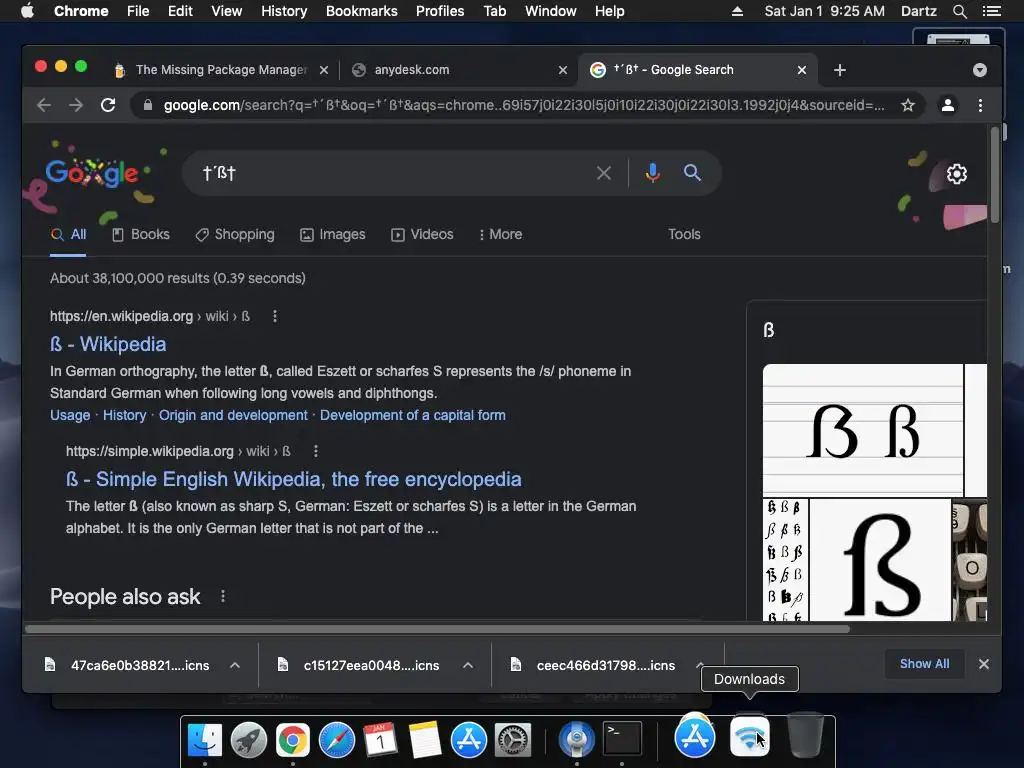Submit search with the magnifier icon
Viewport: 1024px width, 768px height.
pyautogui.click(x=692, y=173)
